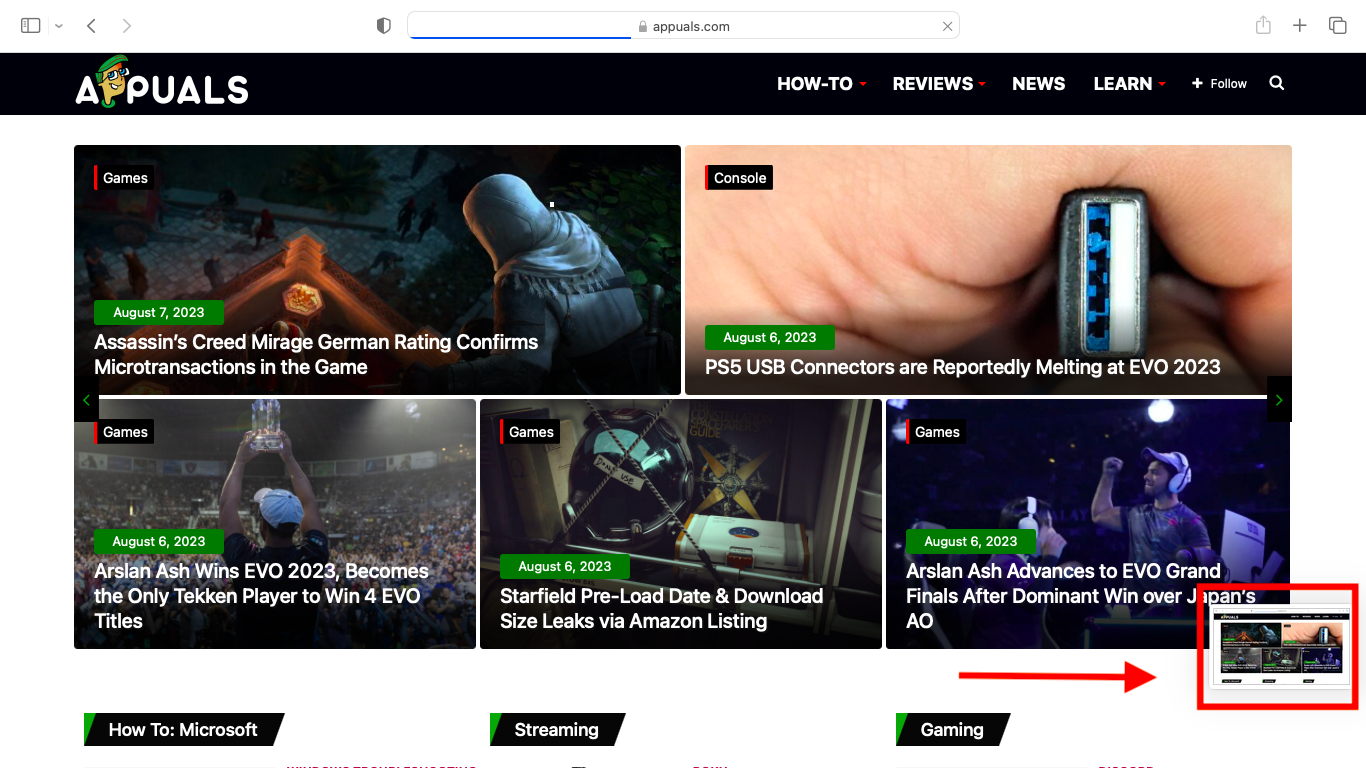Click August 6, 2023 date on Arslan Ash Advances

pos(971,542)
